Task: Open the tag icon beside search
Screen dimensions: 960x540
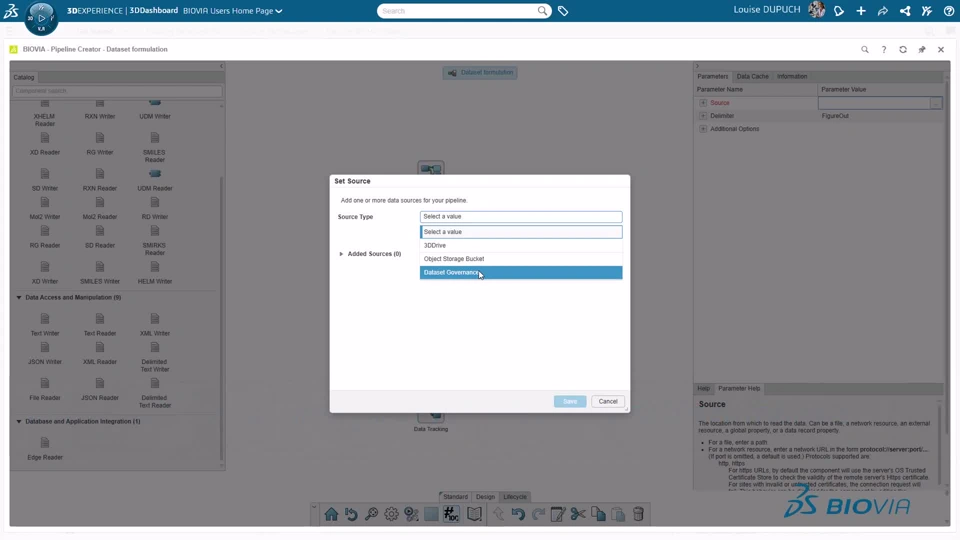Action: [563, 11]
